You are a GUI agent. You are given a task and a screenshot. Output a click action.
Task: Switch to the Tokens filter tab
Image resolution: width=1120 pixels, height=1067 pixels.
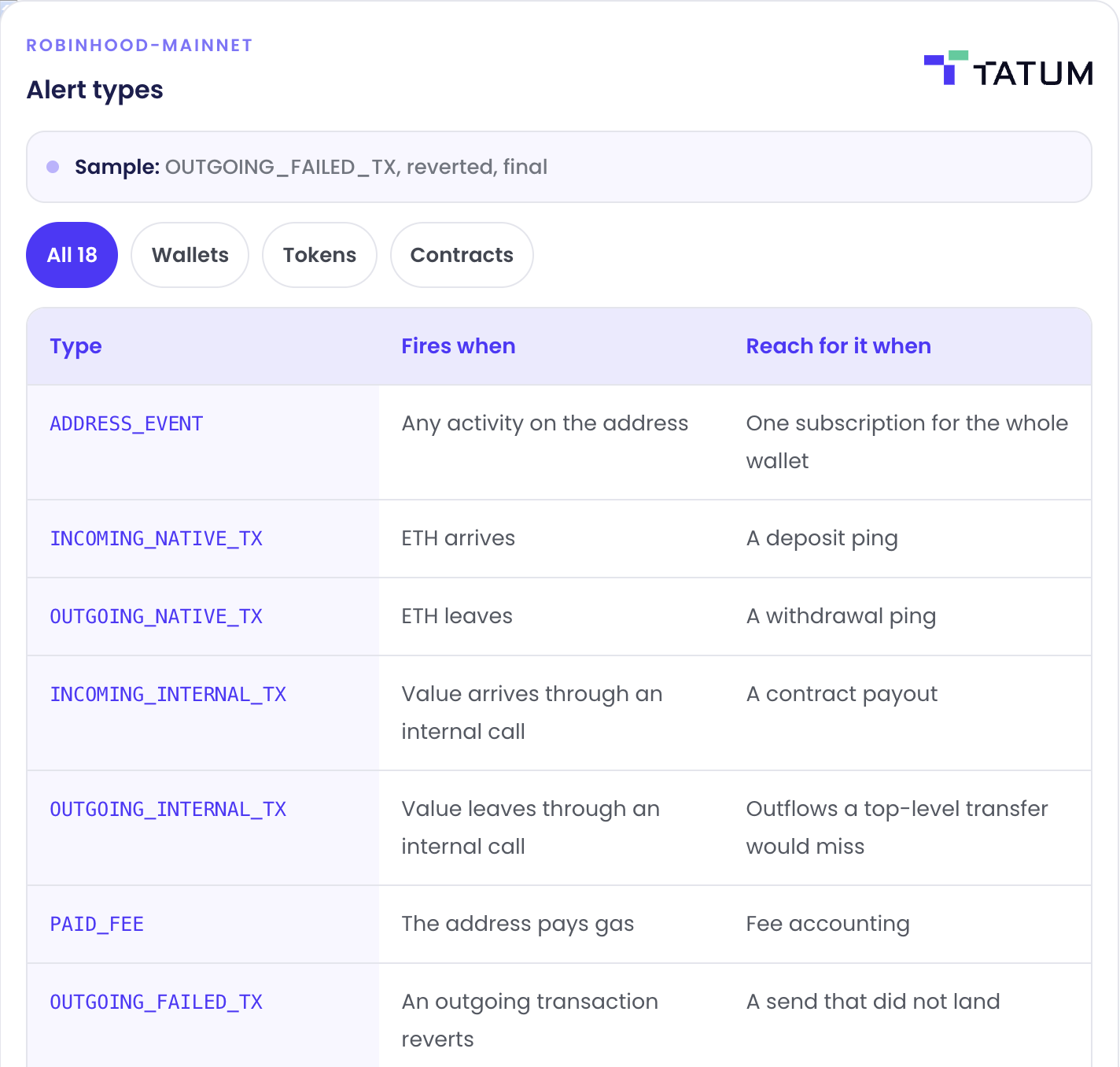[x=319, y=255]
